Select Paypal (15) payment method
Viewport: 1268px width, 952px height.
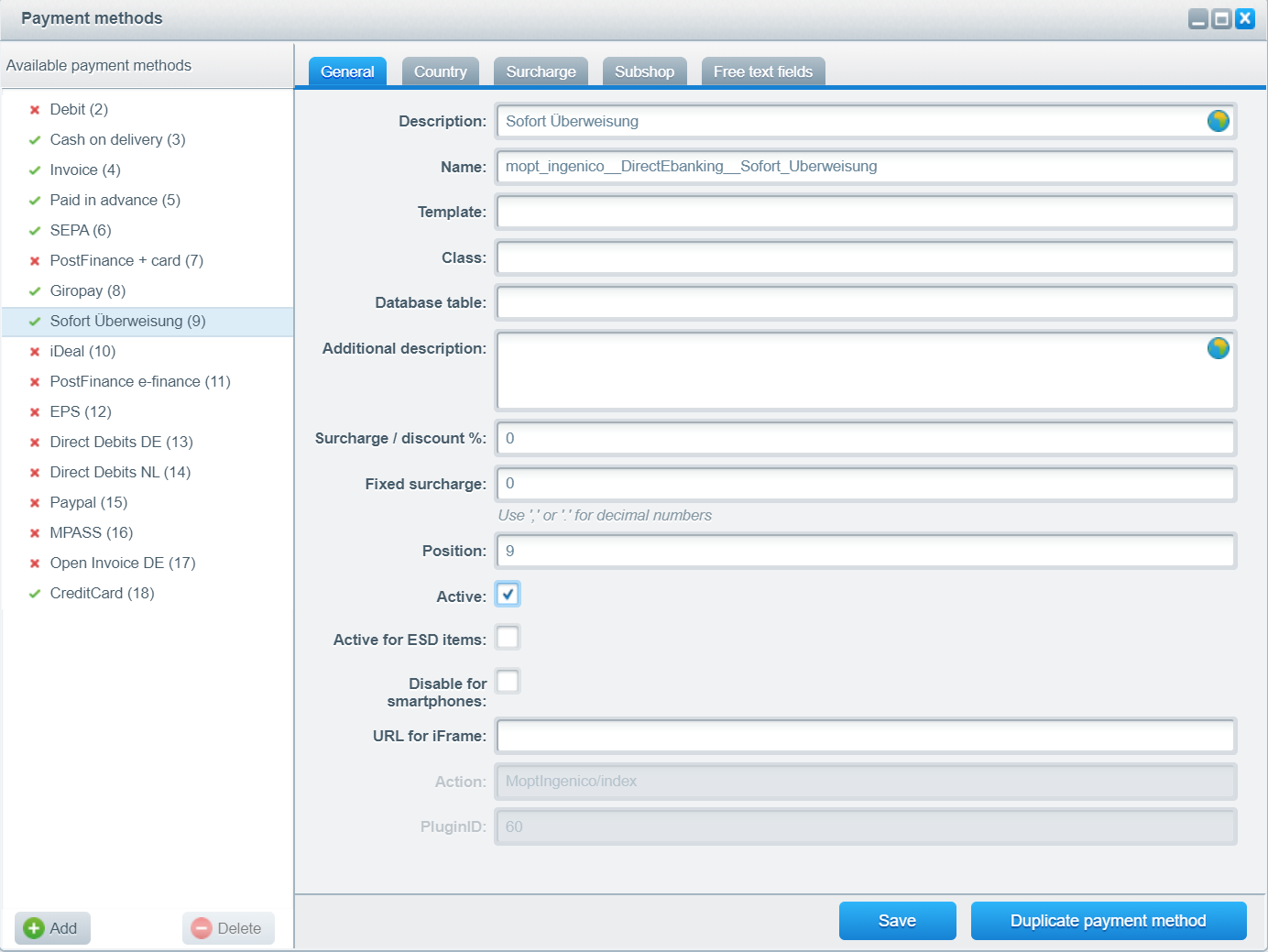(147, 503)
